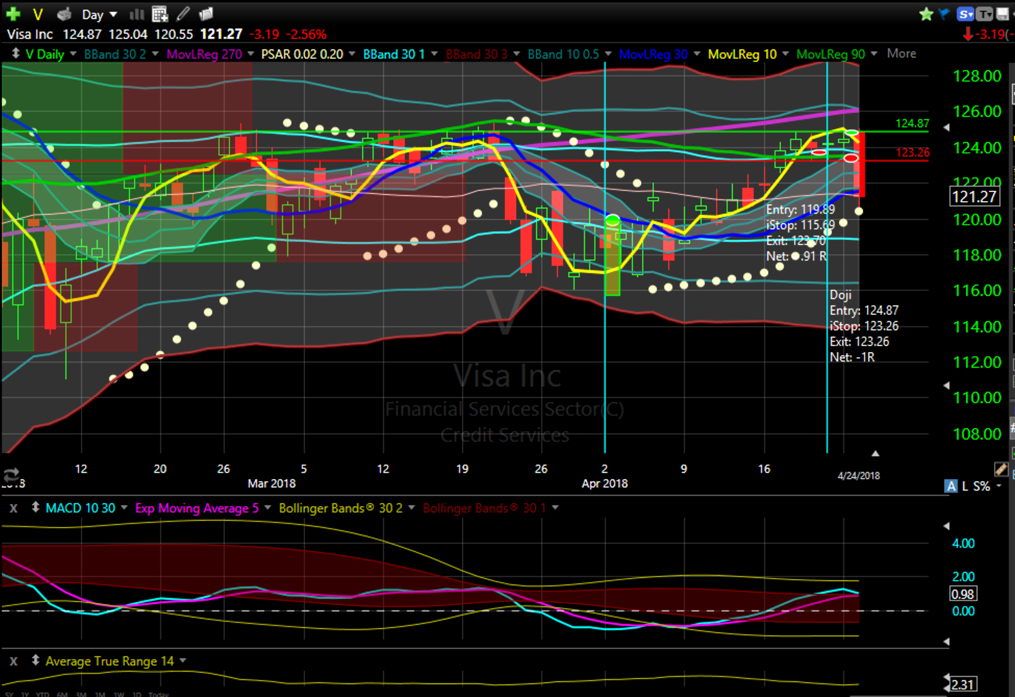Click the 121.27 current price label
The height and width of the screenshot is (697, 1015).
point(974,197)
